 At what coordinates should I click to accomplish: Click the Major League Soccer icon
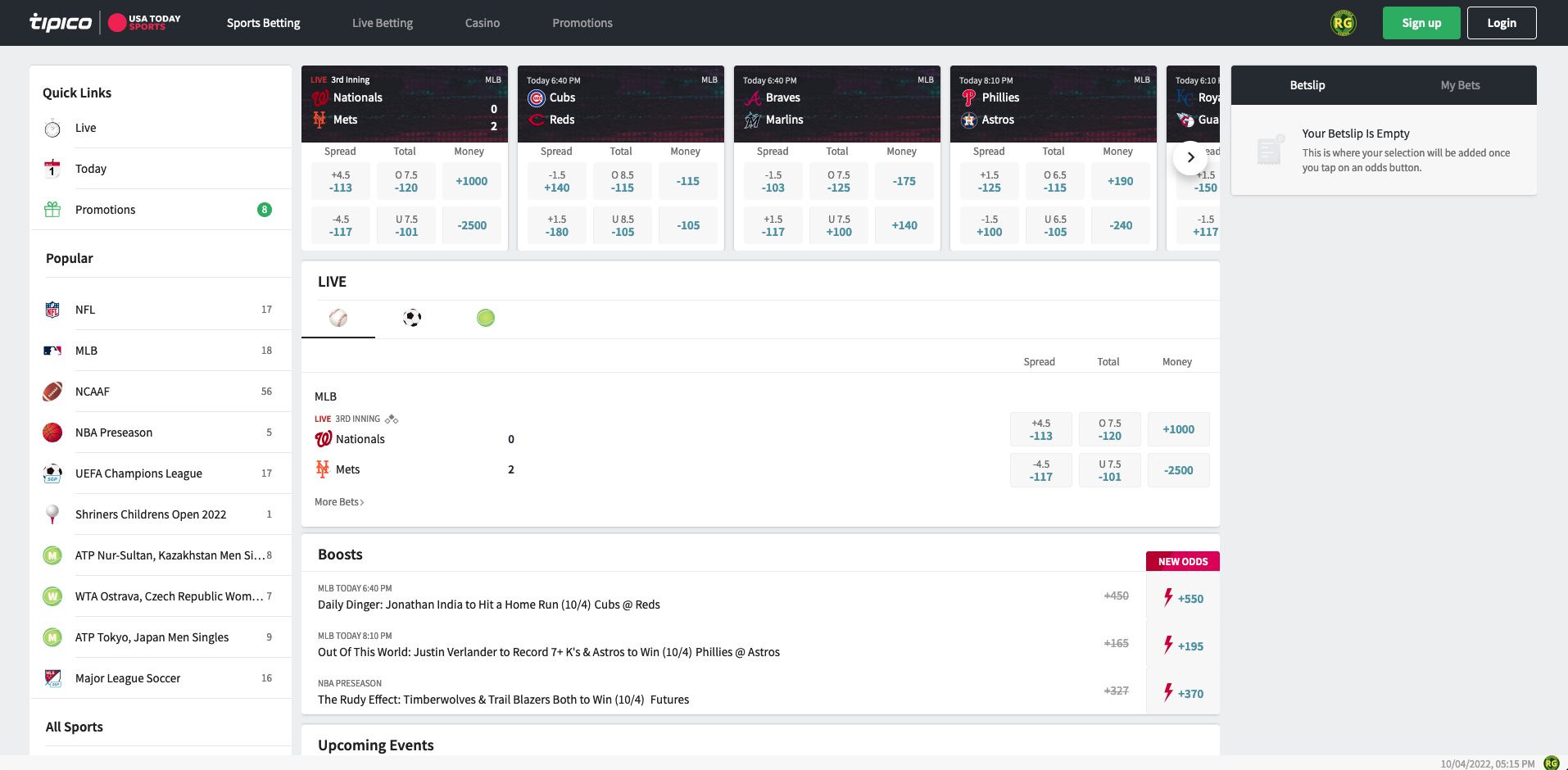(x=52, y=678)
